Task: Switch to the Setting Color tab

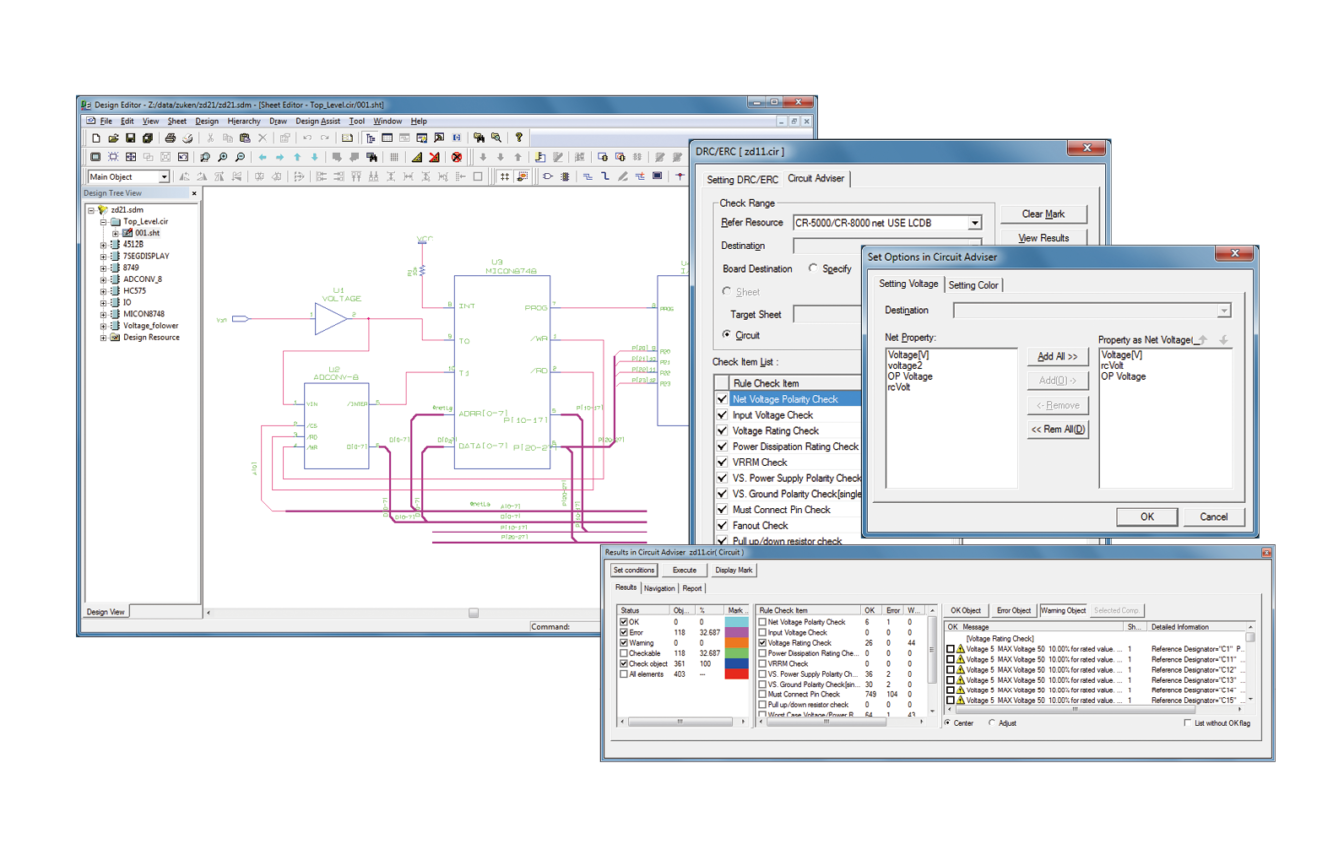Action: (973, 285)
